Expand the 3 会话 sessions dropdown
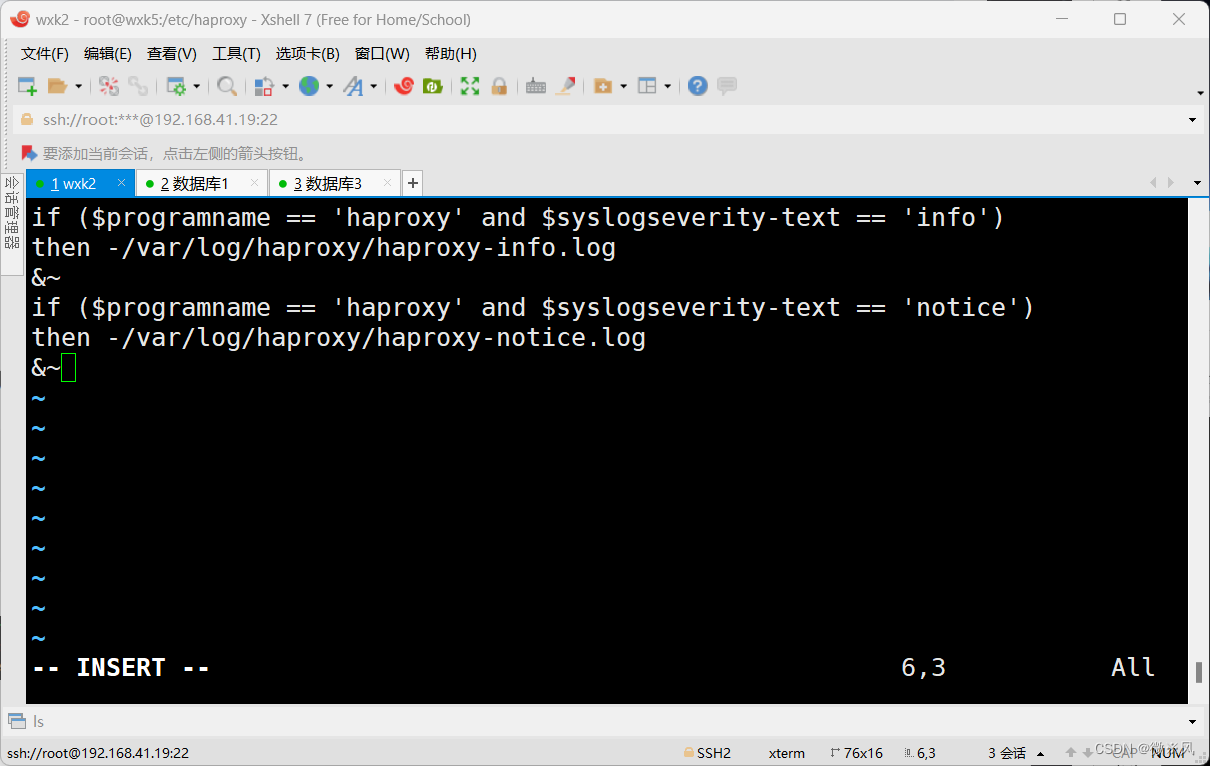The image size is (1210, 766). click(x=1041, y=752)
